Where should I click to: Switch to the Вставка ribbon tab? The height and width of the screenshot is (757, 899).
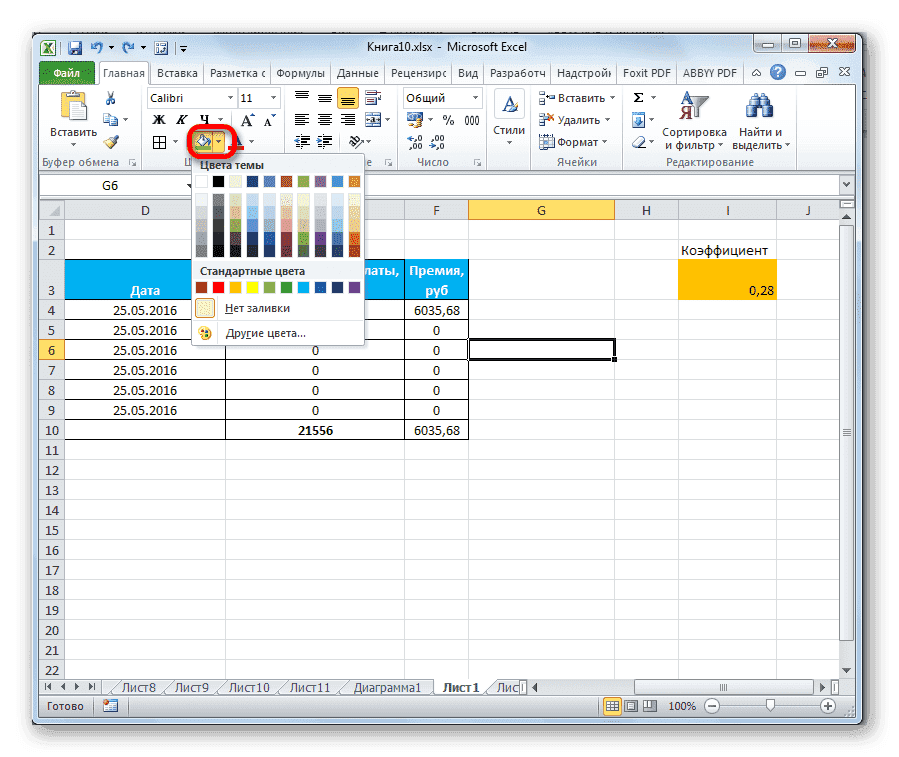click(x=175, y=72)
